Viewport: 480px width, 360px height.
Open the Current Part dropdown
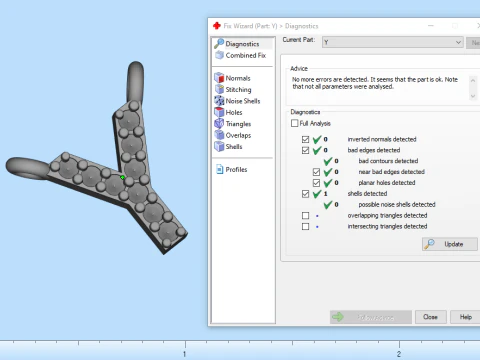tap(392, 42)
